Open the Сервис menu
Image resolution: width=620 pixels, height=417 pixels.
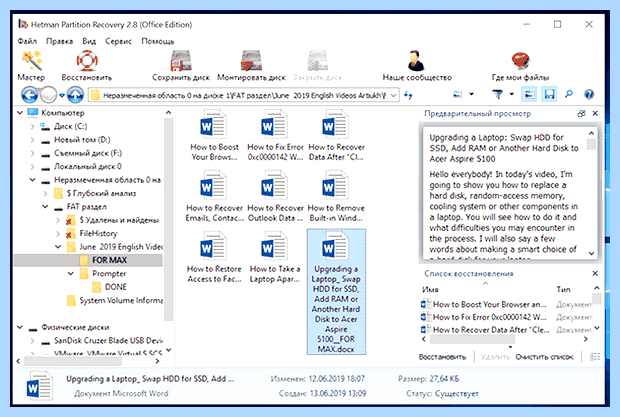click(x=118, y=41)
